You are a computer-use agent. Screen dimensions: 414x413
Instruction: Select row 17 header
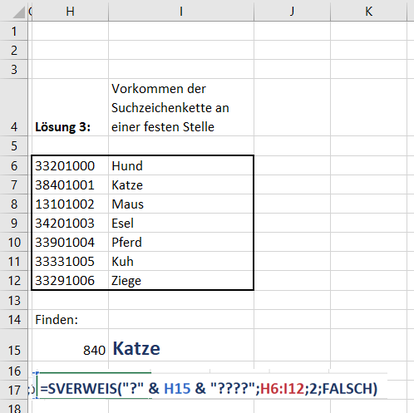(14, 390)
